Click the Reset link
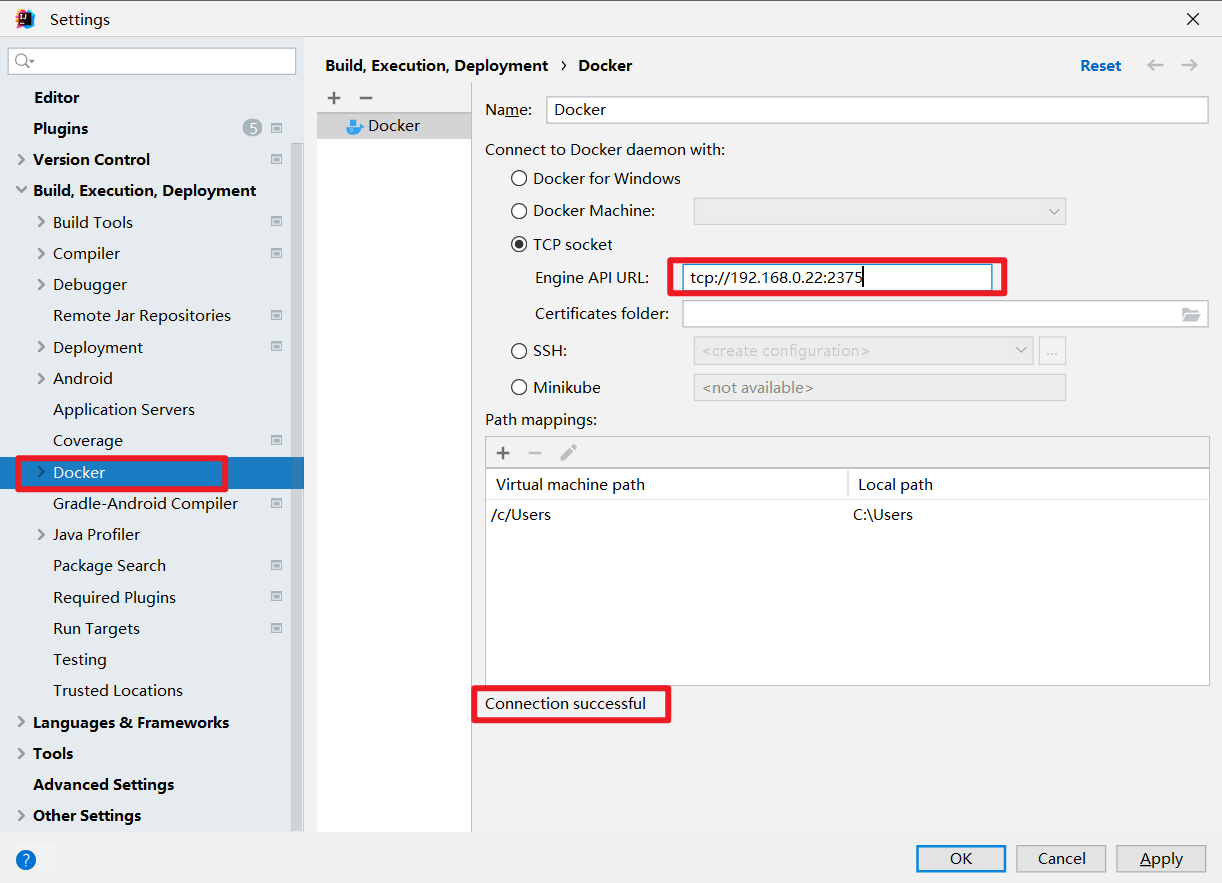The width and height of the screenshot is (1222, 883). coord(1100,66)
